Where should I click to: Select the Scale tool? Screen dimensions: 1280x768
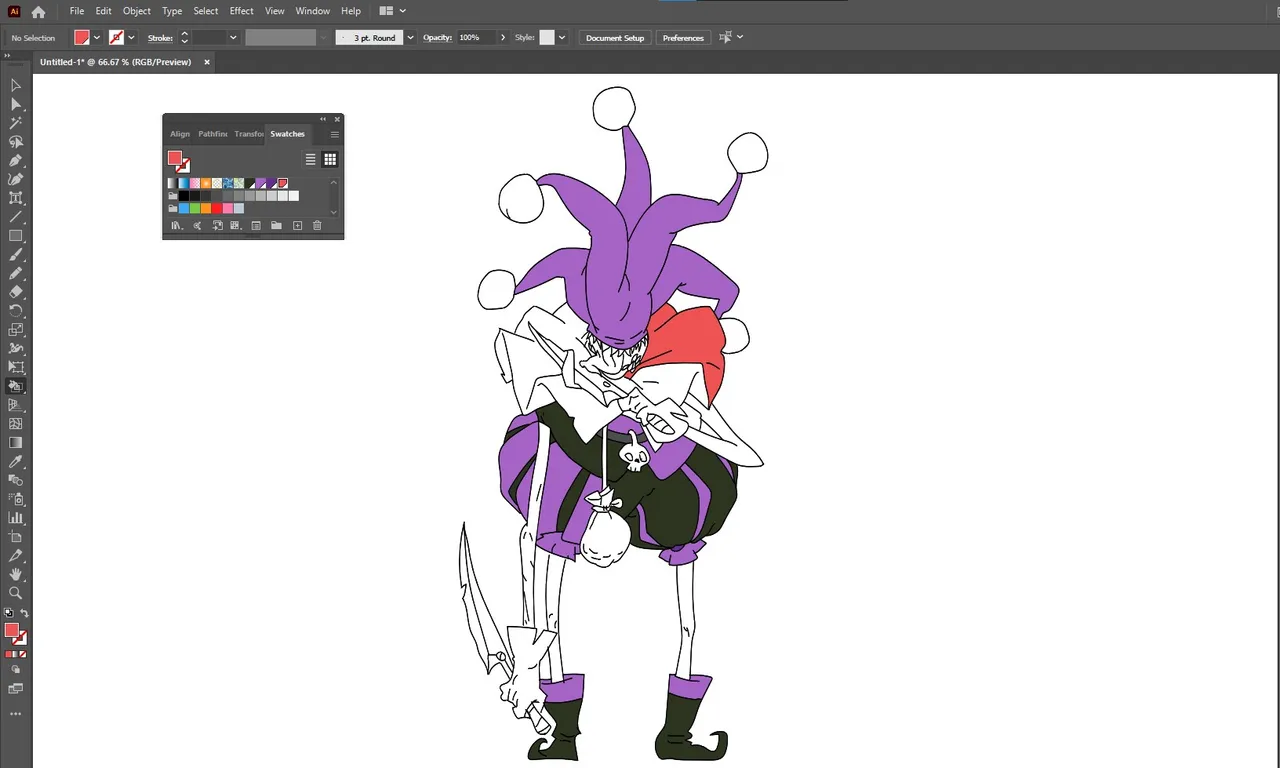(x=15, y=329)
